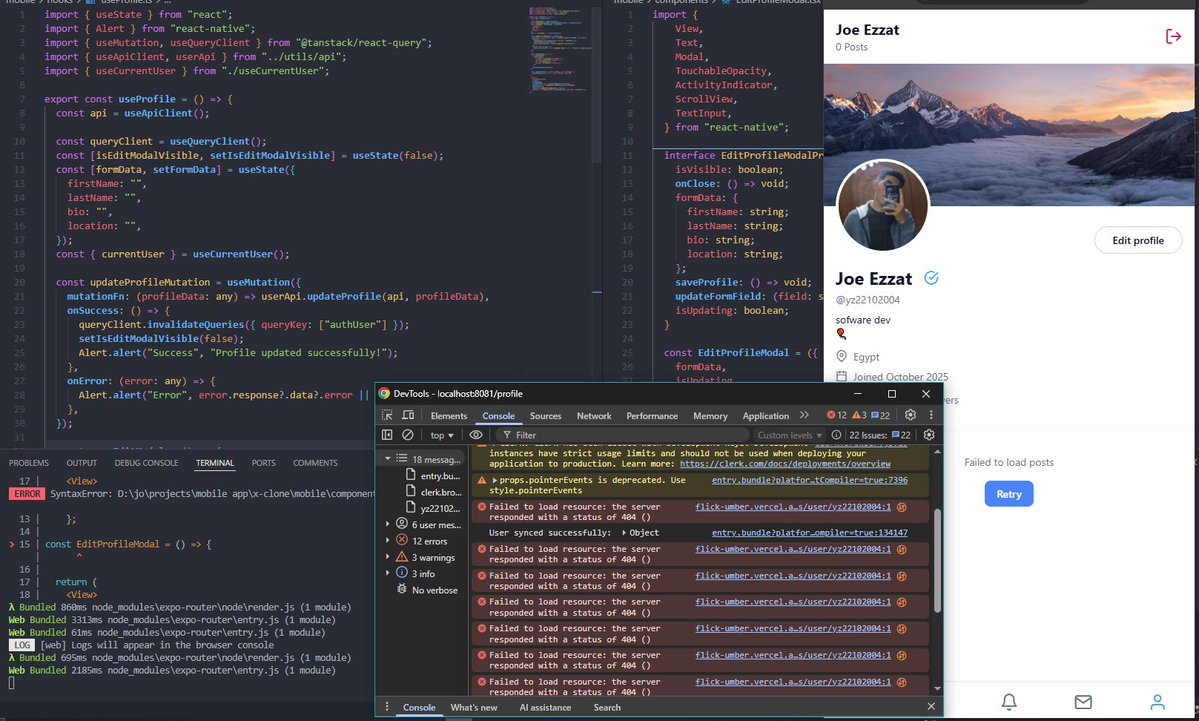Click the info circle next to Custom levels

tap(837, 435)
